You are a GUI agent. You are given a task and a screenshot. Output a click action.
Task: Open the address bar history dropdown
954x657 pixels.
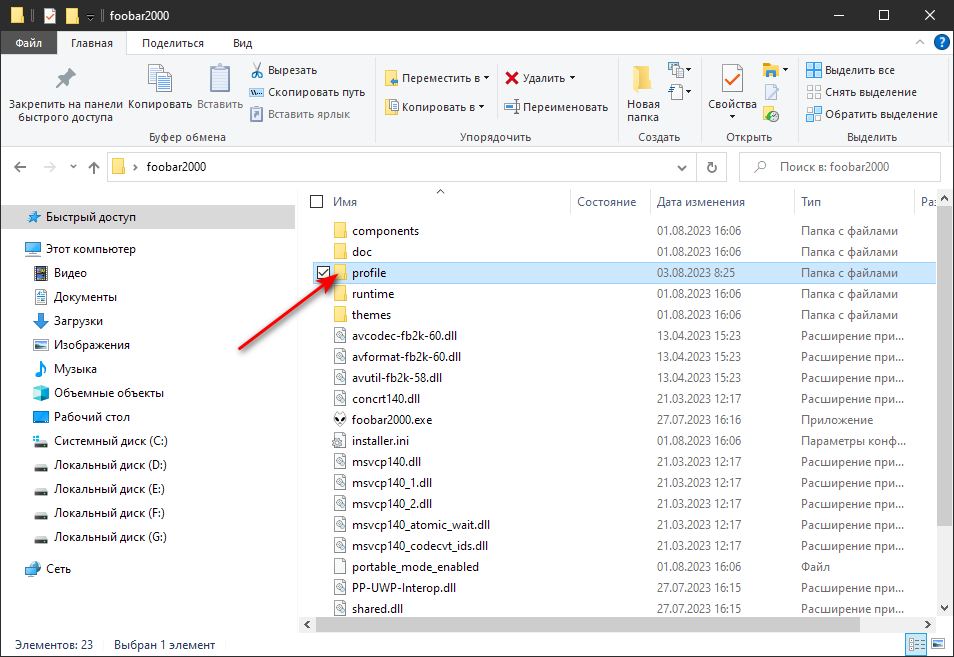[682, 167]
